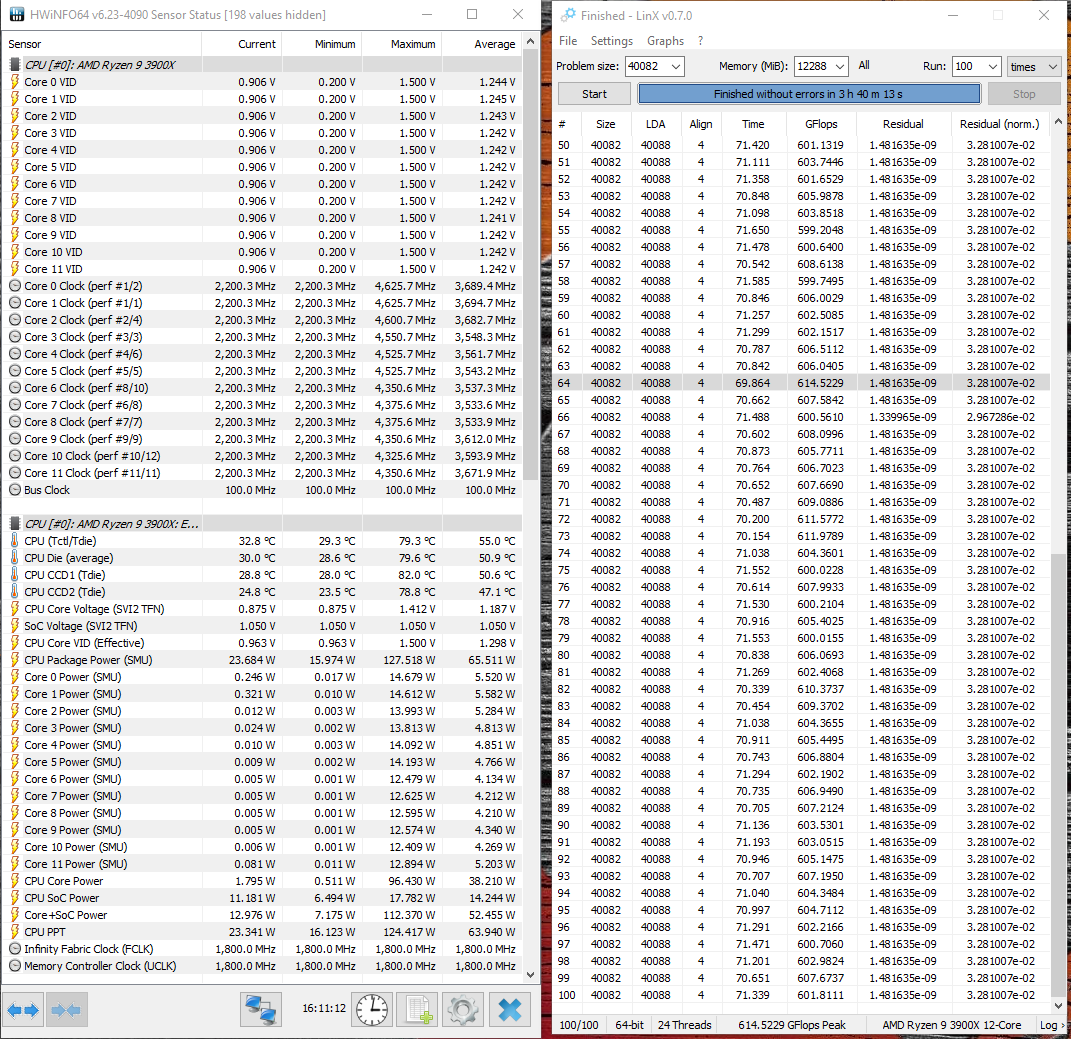
Task: Click the lightning icon beside Core 0 VID
Action: pos(14,82)
